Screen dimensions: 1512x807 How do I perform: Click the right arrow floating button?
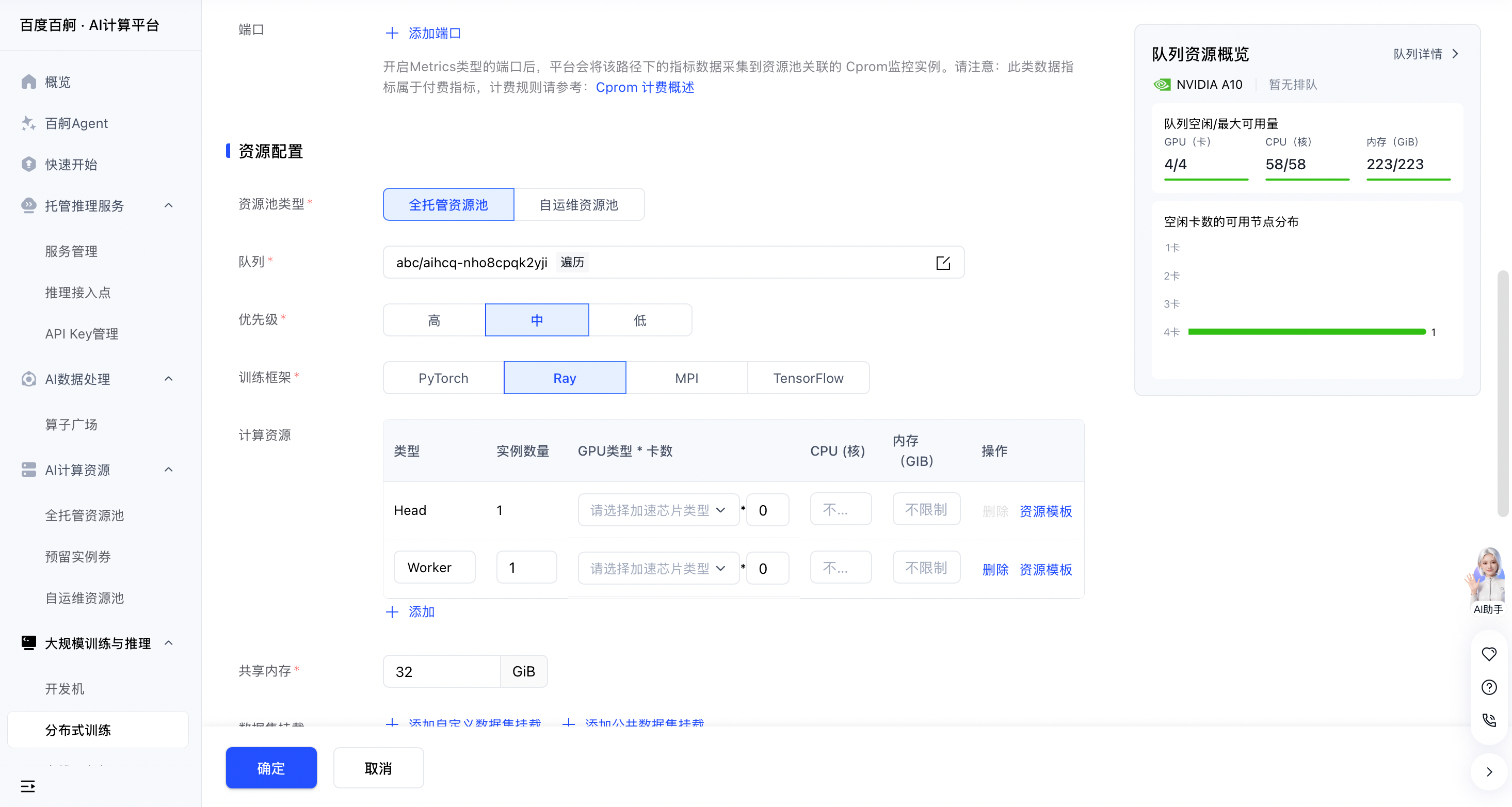tap(1489, 771)
